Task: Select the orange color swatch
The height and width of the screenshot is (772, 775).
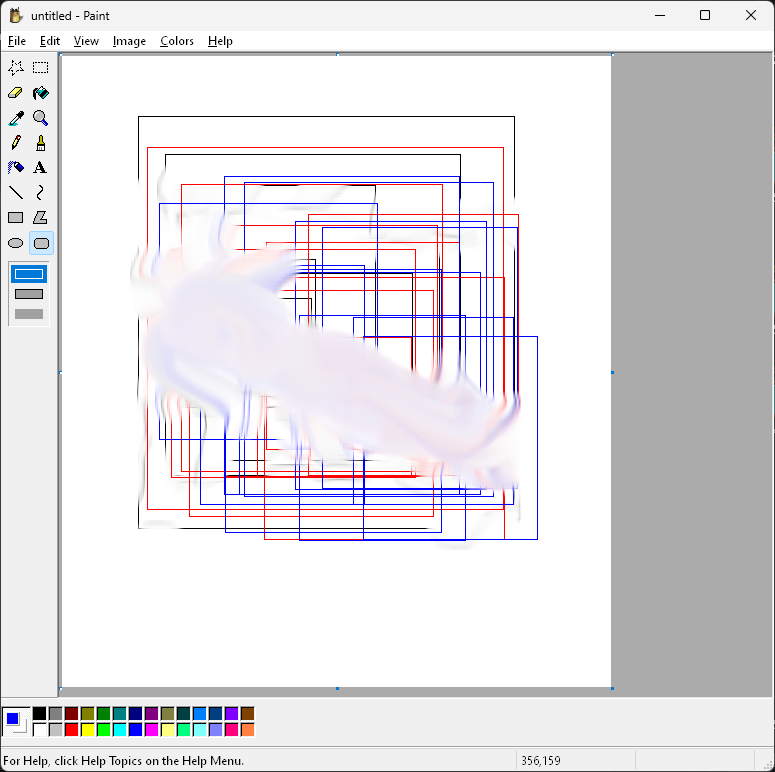Action: point(248,729)
